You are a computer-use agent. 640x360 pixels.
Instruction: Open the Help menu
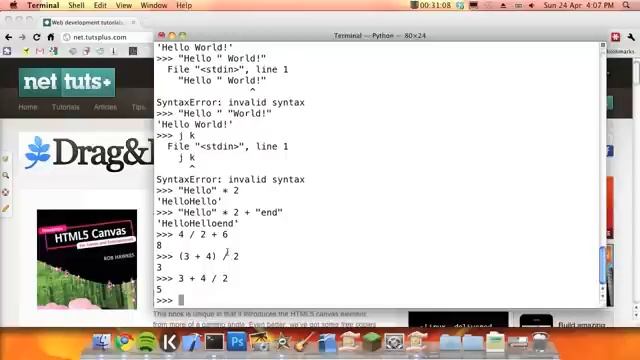click(184, 5)
